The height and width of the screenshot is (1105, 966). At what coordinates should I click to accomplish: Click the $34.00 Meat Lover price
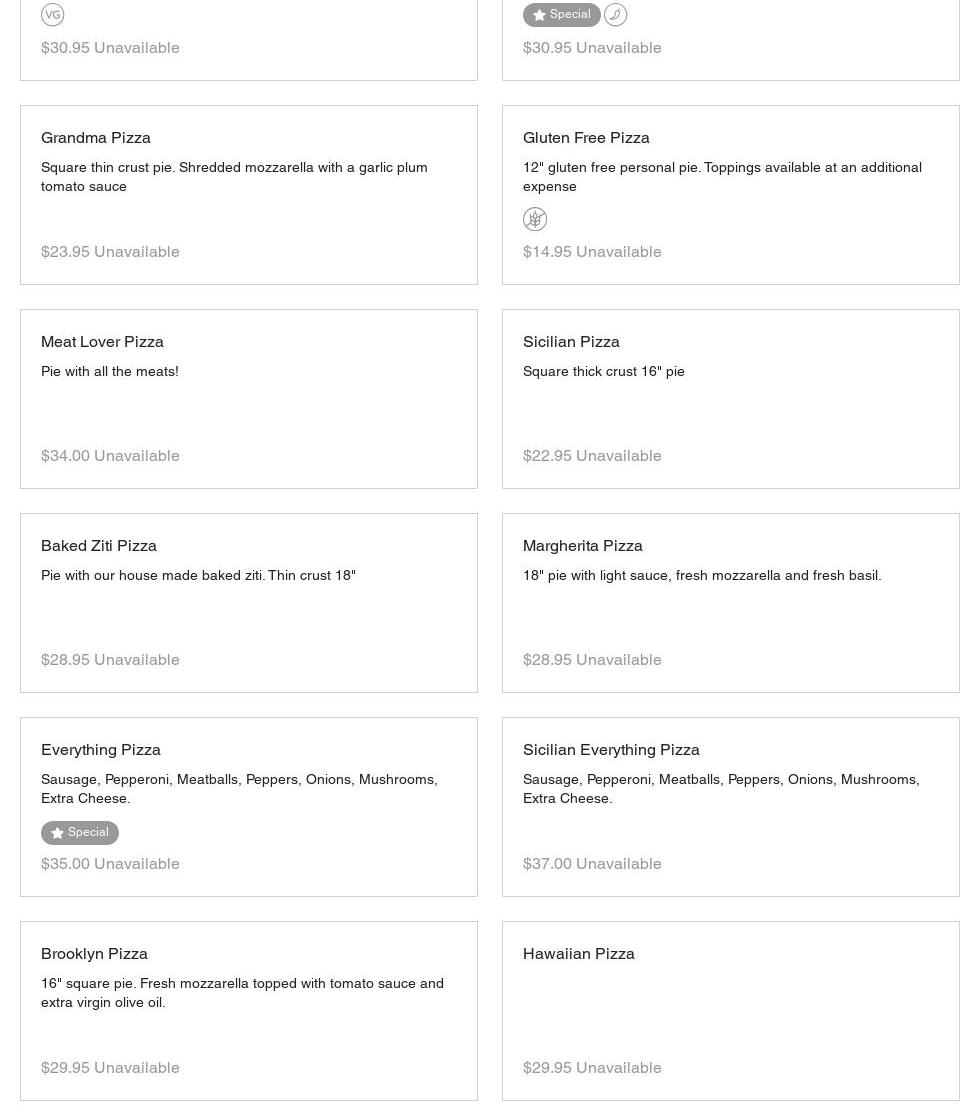click(65, 456)
